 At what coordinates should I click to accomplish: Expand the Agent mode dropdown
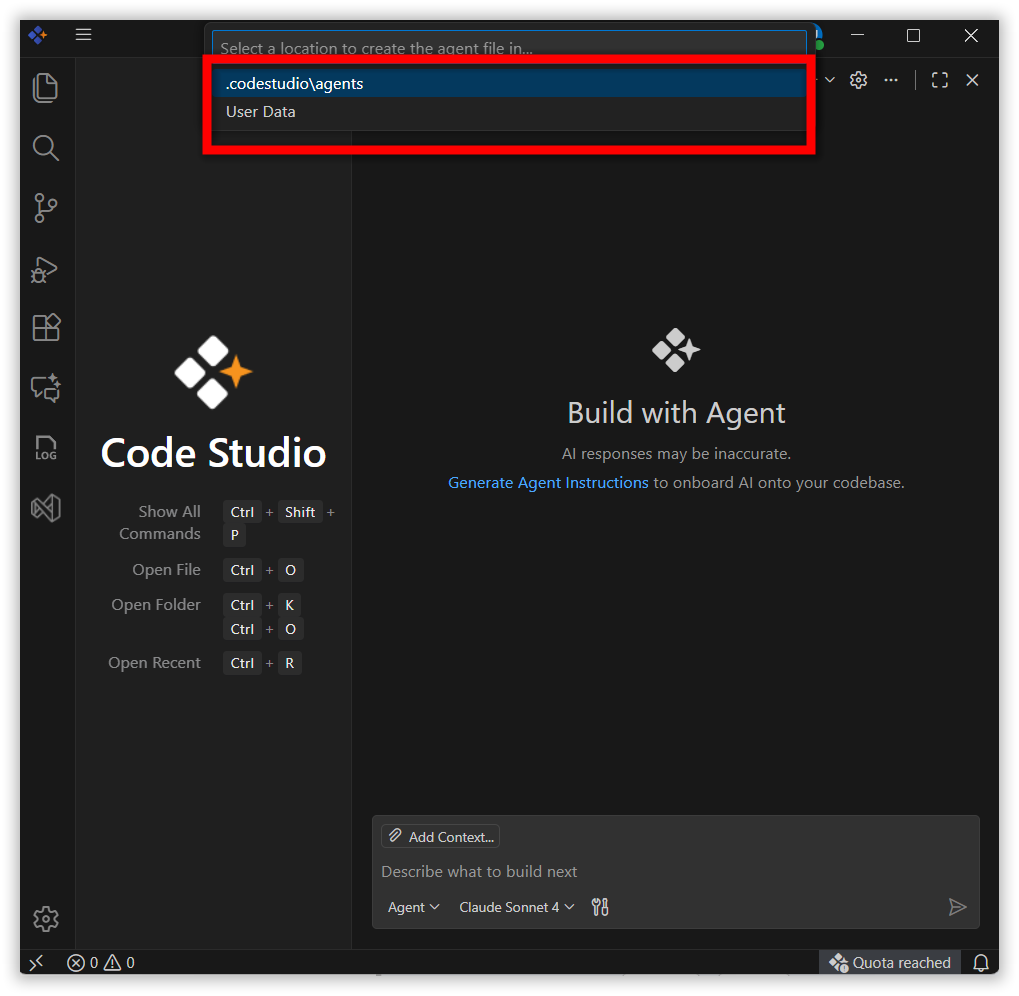click(413, 907)
